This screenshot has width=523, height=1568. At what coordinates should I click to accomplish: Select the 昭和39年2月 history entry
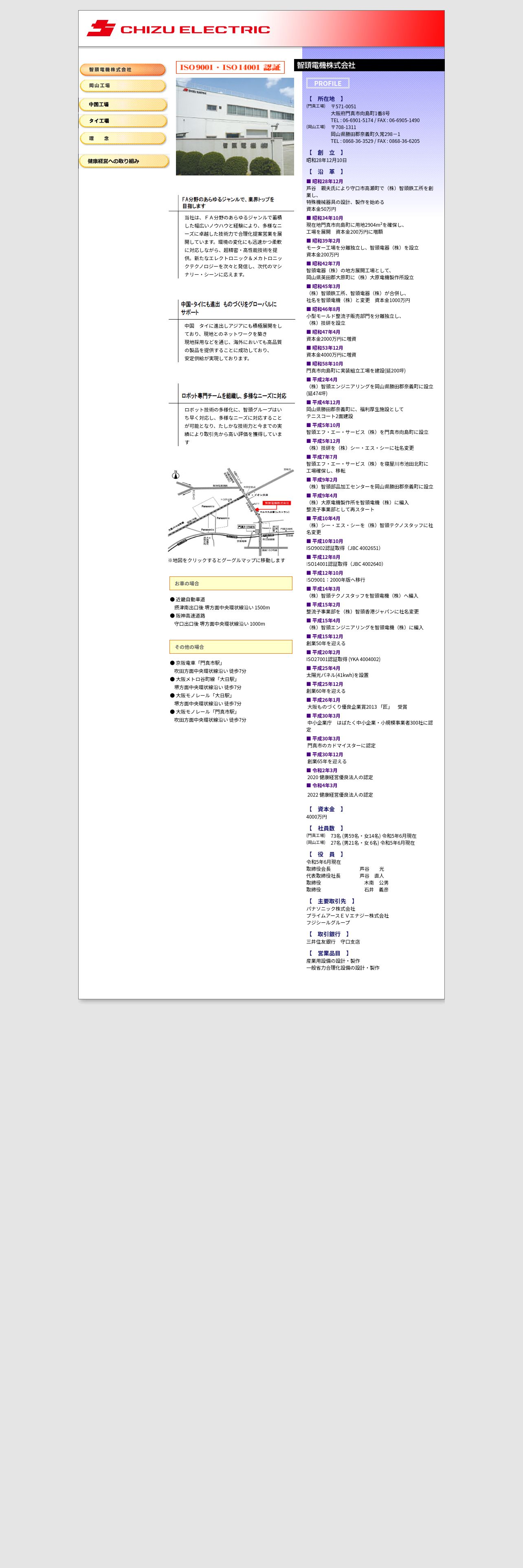pos(323,241)
